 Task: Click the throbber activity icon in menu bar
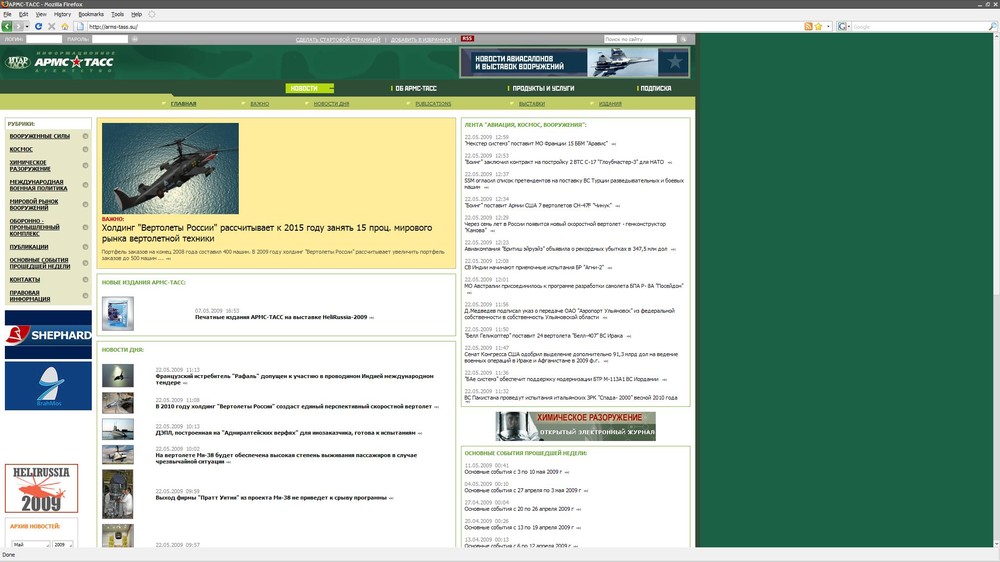[x=152, y=13]
